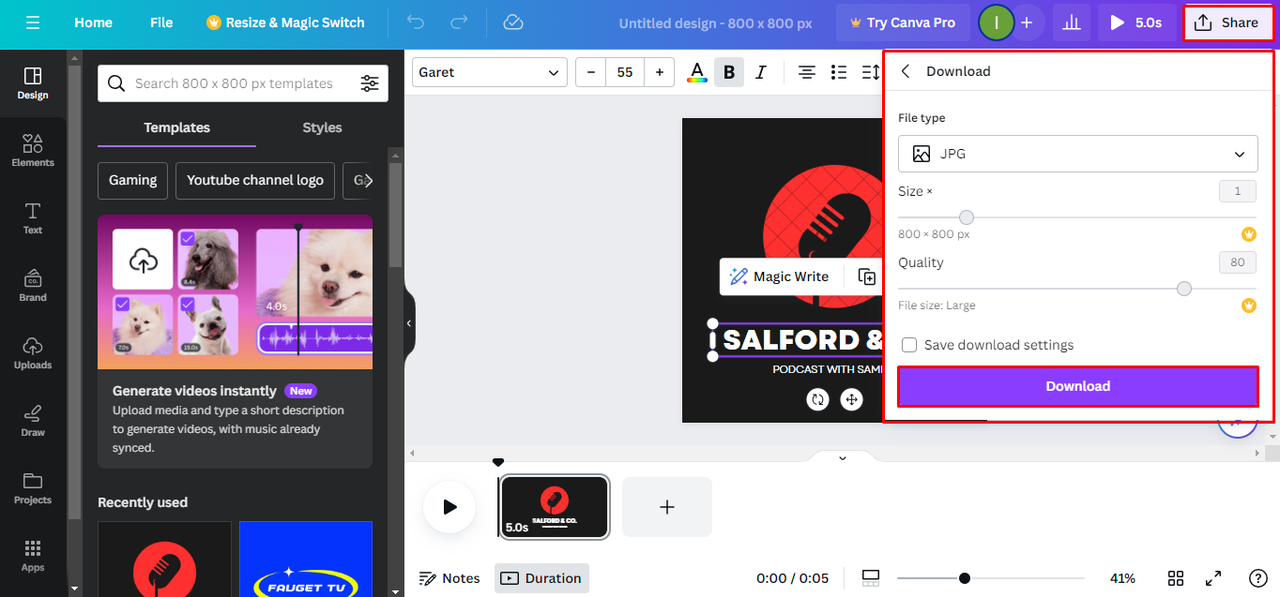This screenshot has height=597, width=1280.
Task: Select the Draw tool in sidebar
Action: point(33,420)
